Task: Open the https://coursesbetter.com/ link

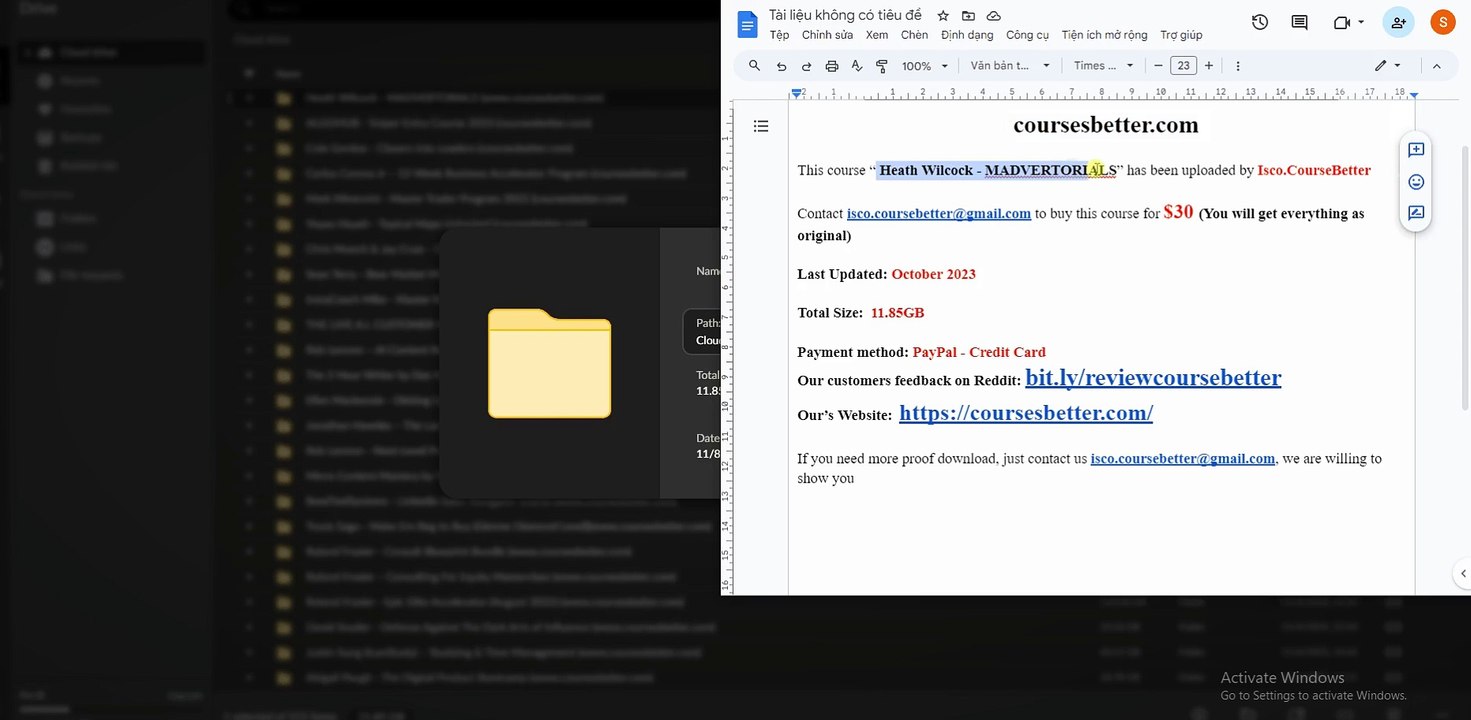Action: pyautogui.click(x=1026, y=413)
